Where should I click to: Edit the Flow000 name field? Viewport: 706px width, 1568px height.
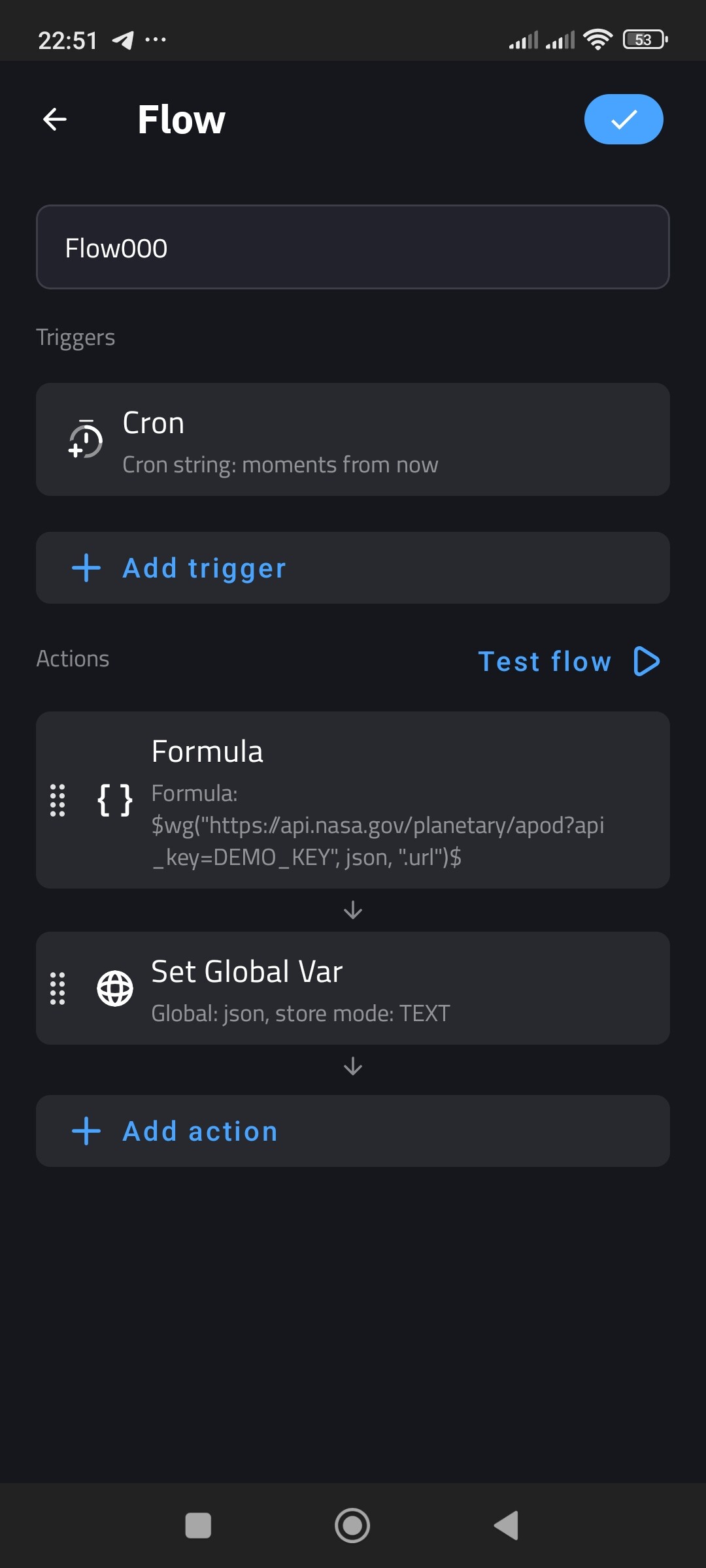[353, 248]
